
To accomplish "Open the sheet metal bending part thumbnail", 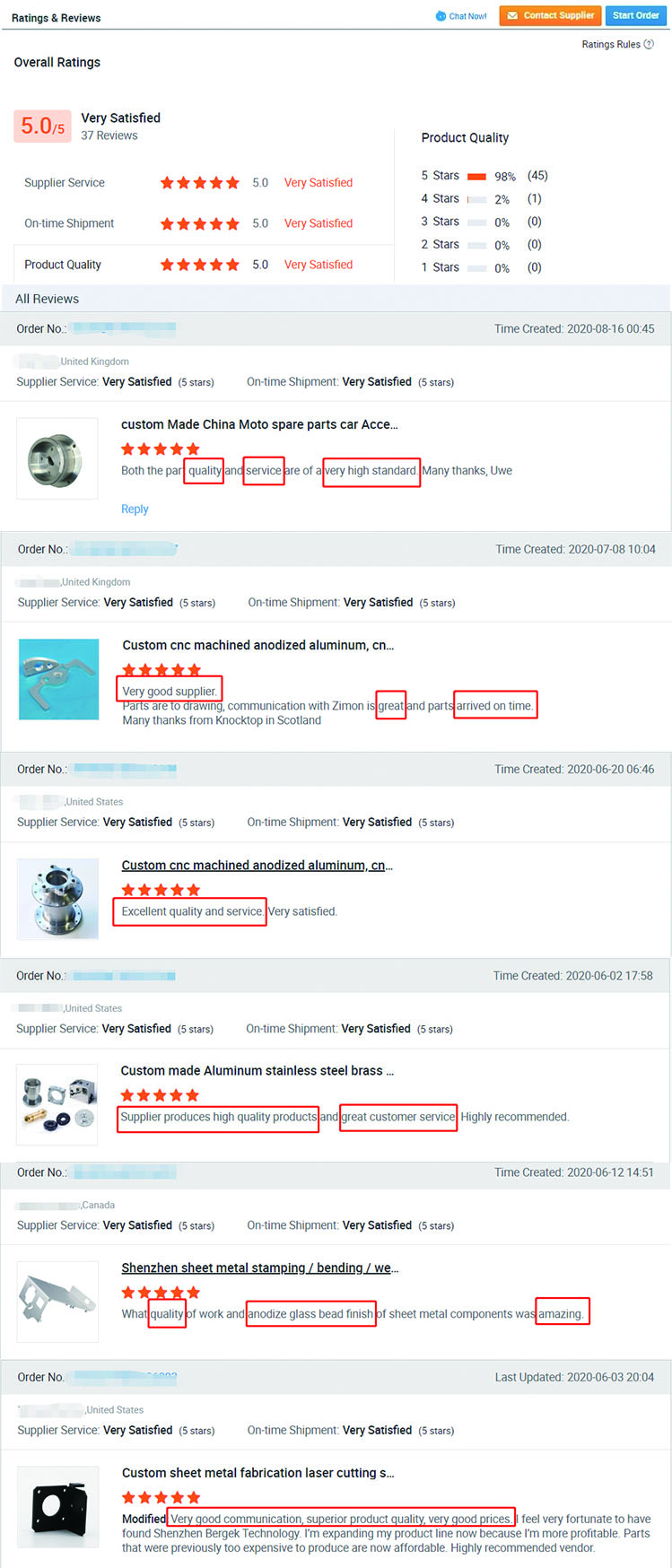I will pyautogui.click(x=57, y=1302).
